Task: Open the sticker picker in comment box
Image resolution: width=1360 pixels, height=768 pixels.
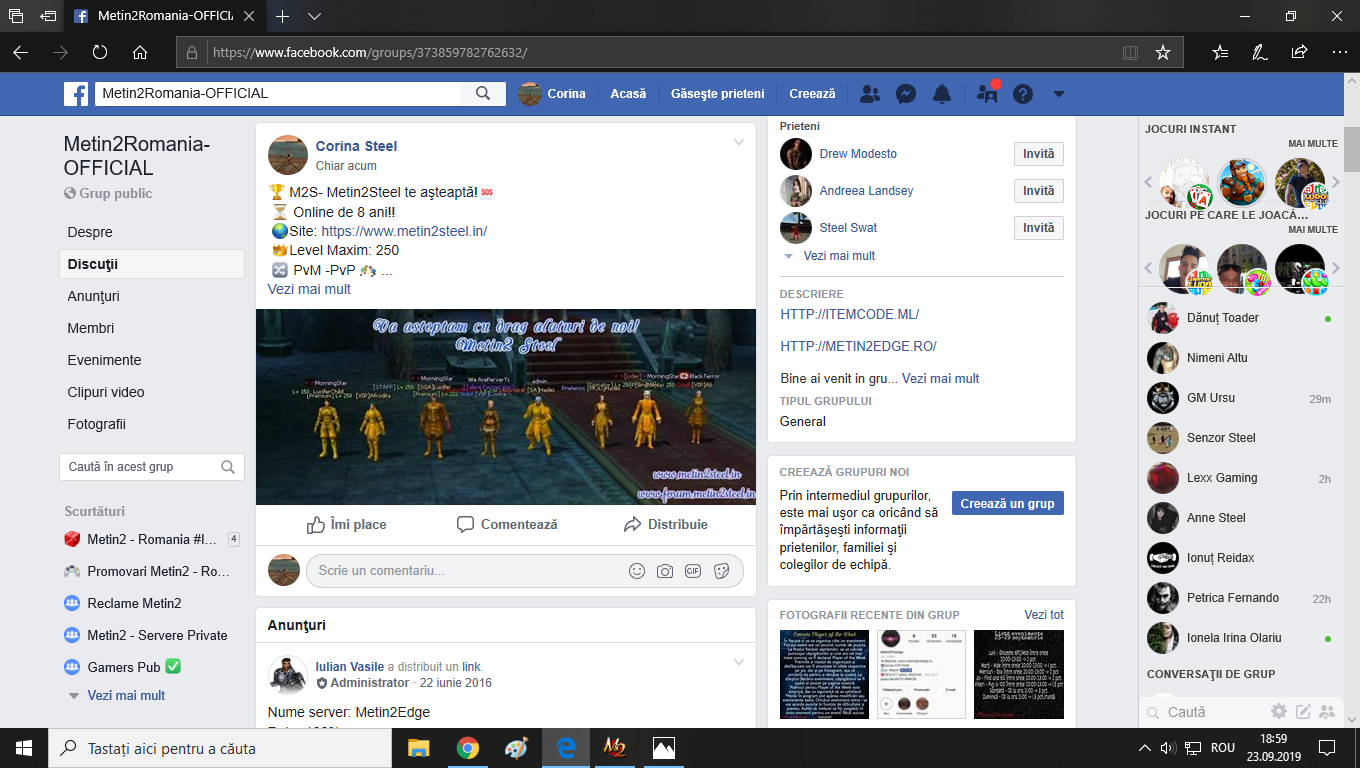Action: (721, 571)
